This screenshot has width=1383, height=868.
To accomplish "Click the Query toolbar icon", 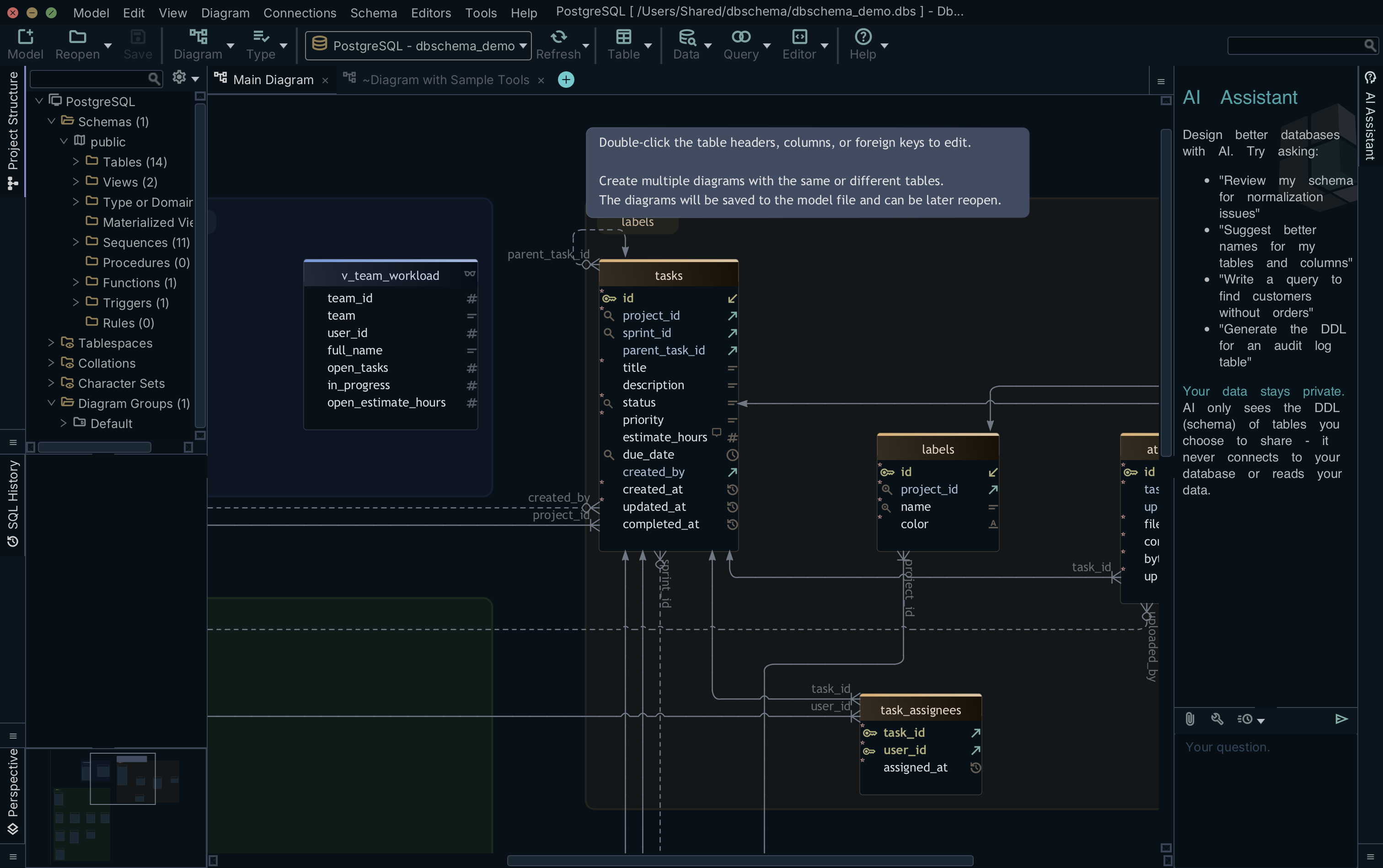I will (740, 38).
